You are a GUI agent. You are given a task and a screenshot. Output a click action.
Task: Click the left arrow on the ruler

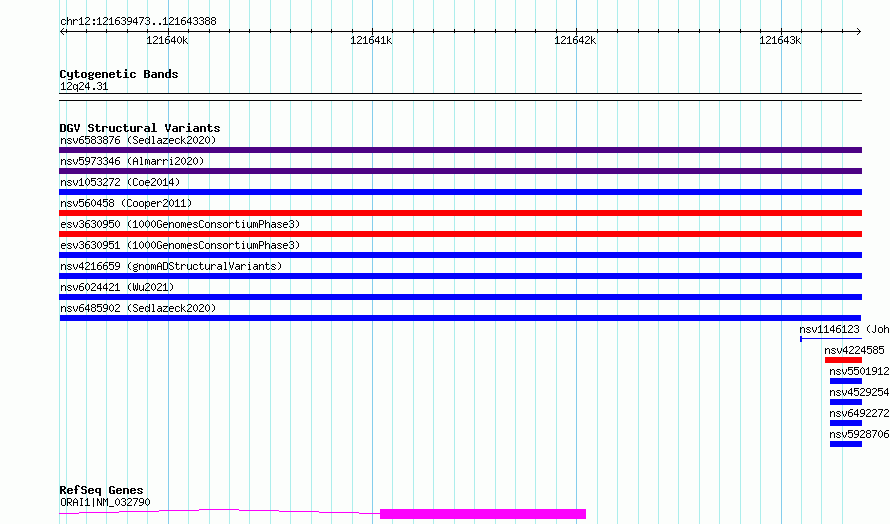(63, 31)
